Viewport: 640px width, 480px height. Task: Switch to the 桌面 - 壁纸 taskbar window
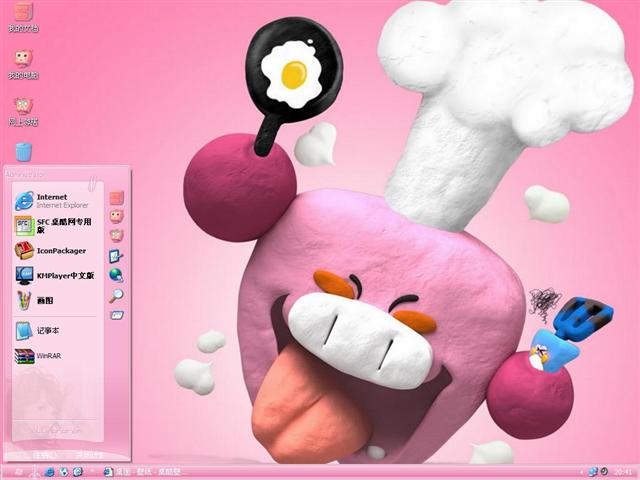(x=145, y=471)
